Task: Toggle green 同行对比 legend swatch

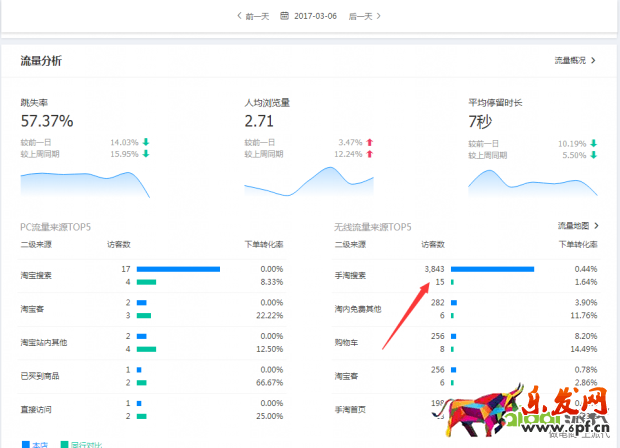Action: point(64,444)
